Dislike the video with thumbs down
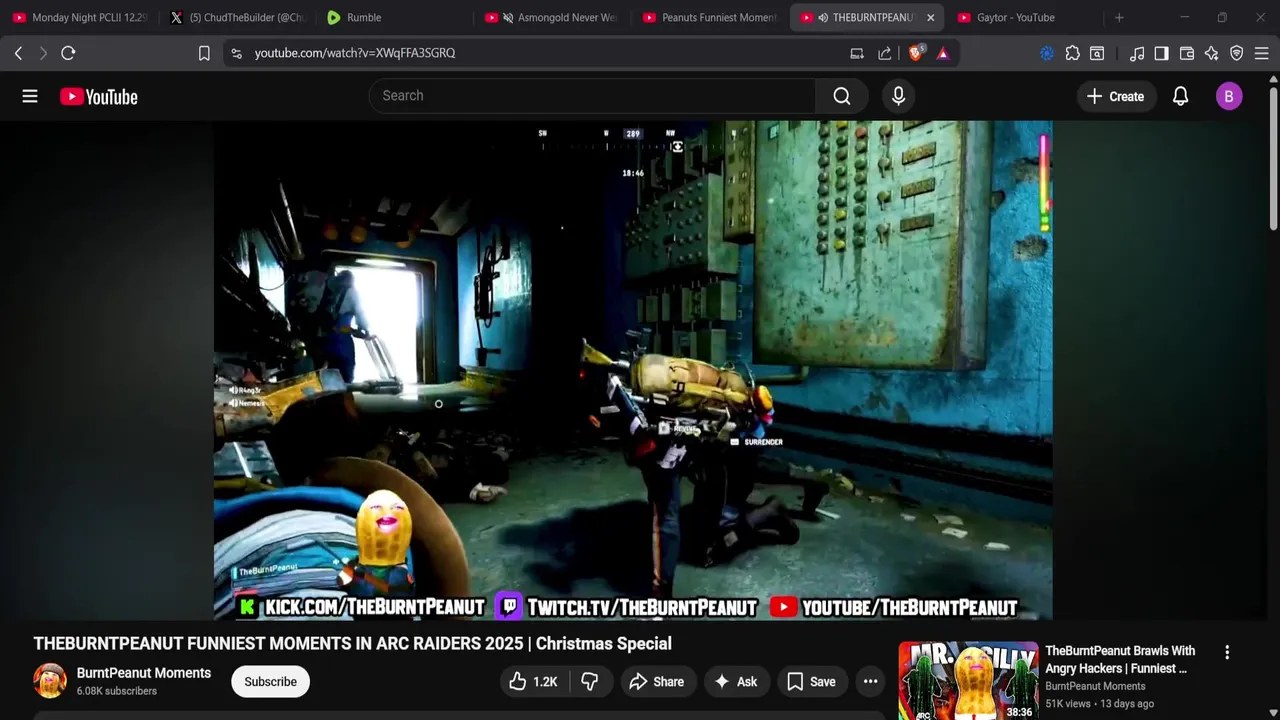1280x720 pixels. click(x=590, y=682)
